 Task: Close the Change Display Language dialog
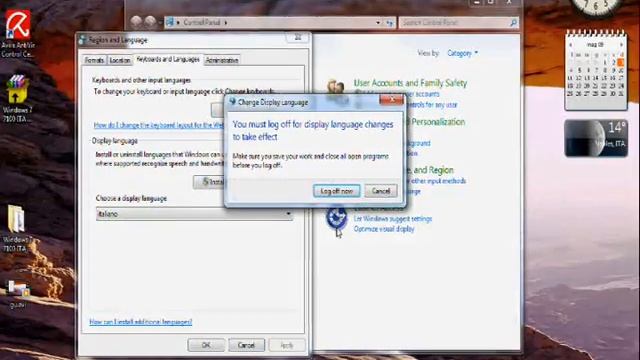click(x=391, y=99)
